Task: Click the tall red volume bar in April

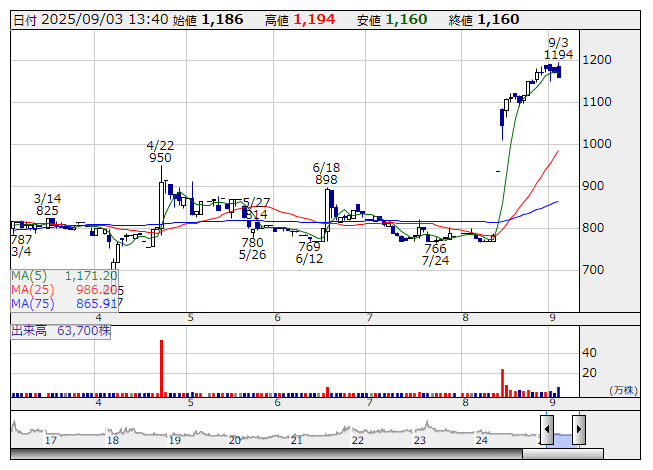Action: point(162,368)
